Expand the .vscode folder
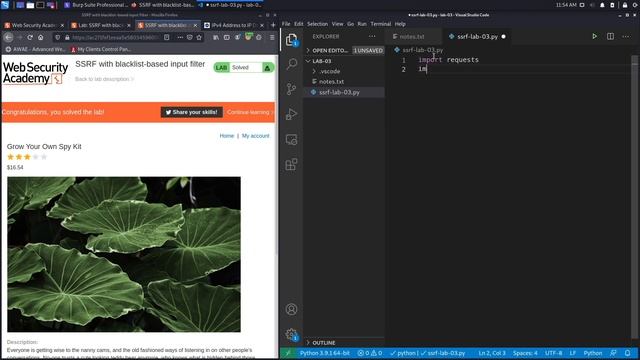 pos(344,71)
